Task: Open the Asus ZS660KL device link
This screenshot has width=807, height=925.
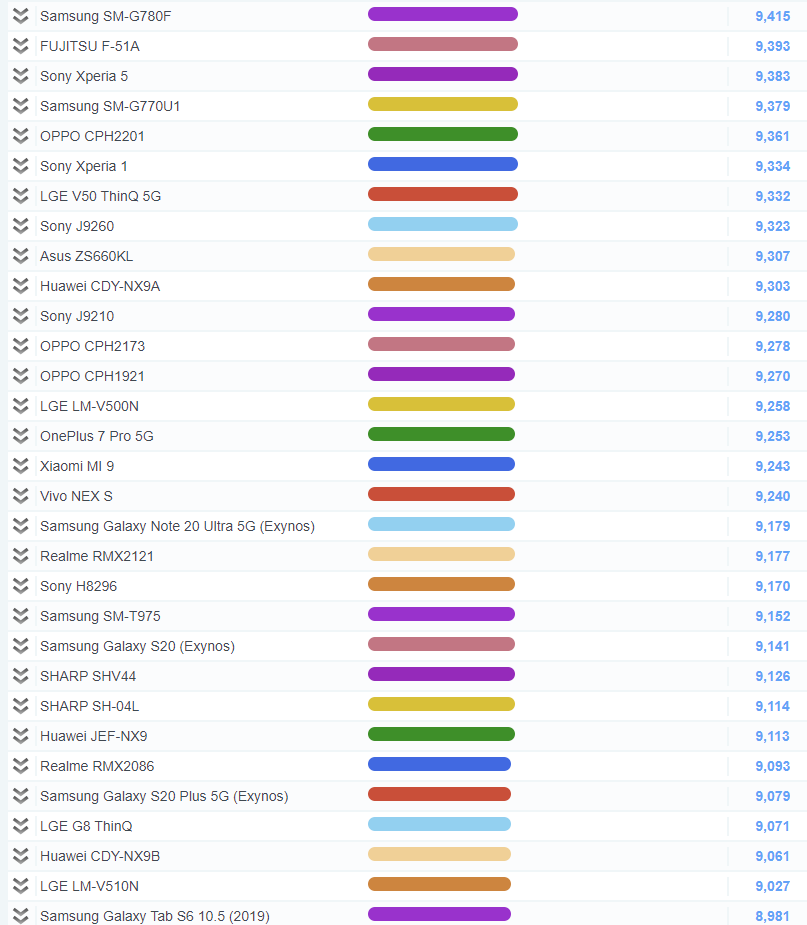Action: 87,256
